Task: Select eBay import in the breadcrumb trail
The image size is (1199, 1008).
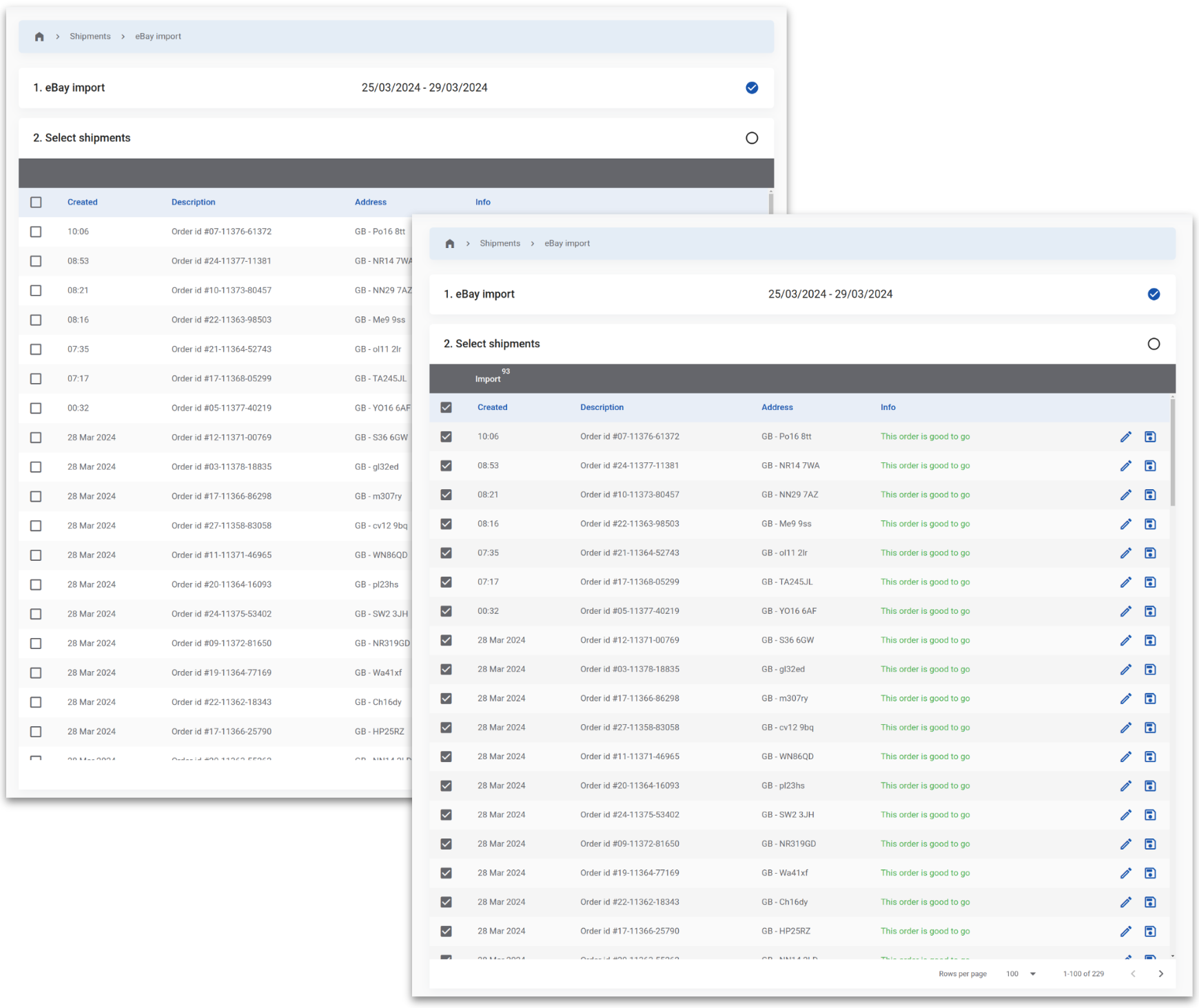Action: click(566, 243)
